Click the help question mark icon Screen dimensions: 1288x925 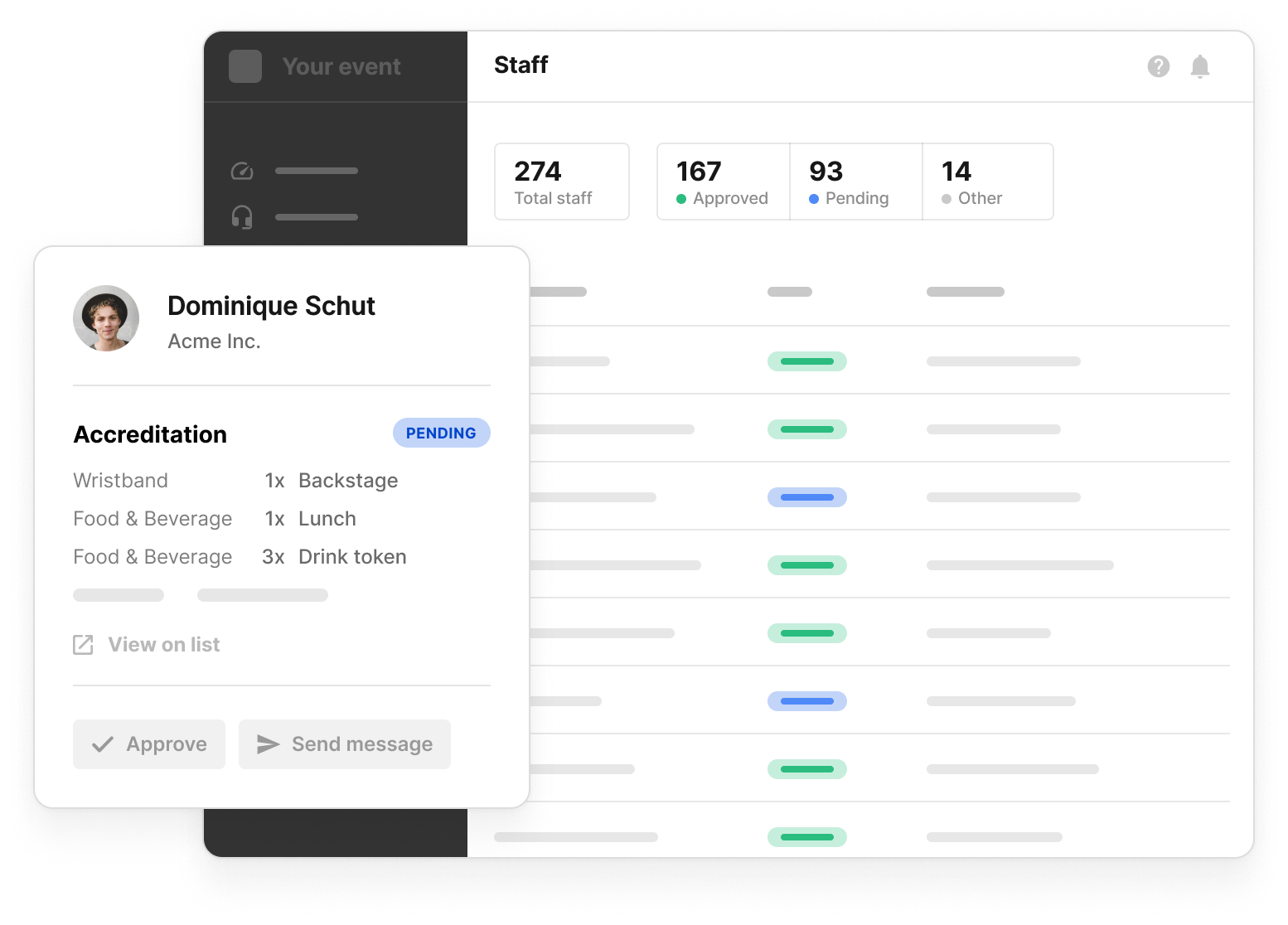point(1158,66)
